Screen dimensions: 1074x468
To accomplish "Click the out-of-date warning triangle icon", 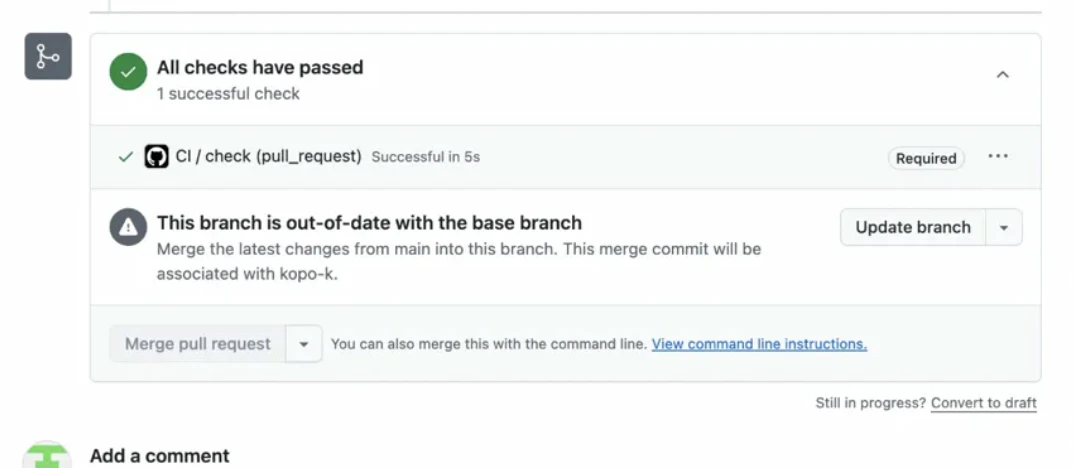I will (x=128, y=227).
